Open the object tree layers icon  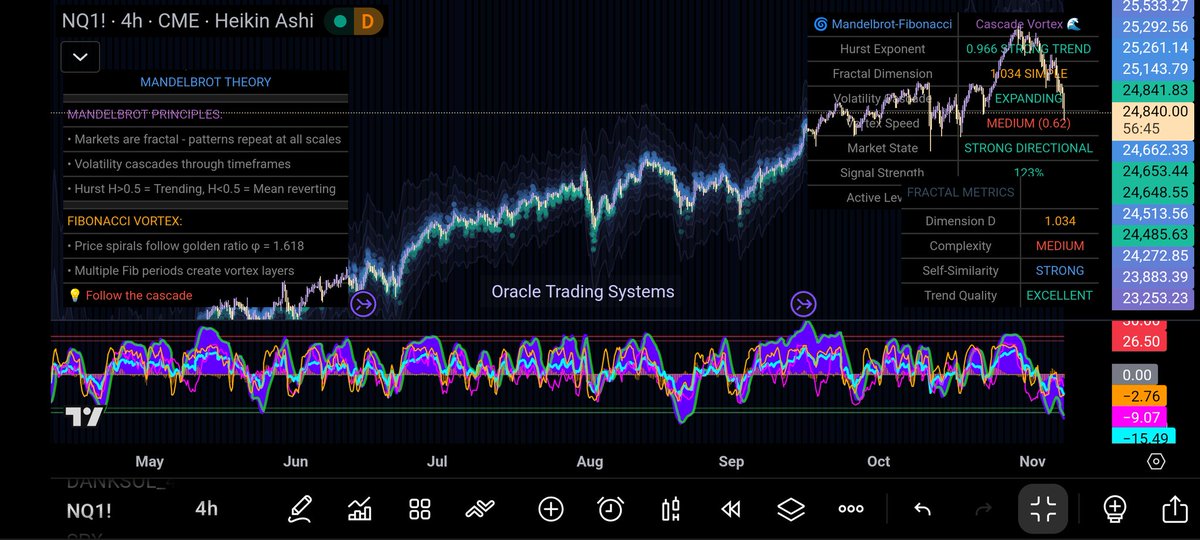click(x=791, y=509)
